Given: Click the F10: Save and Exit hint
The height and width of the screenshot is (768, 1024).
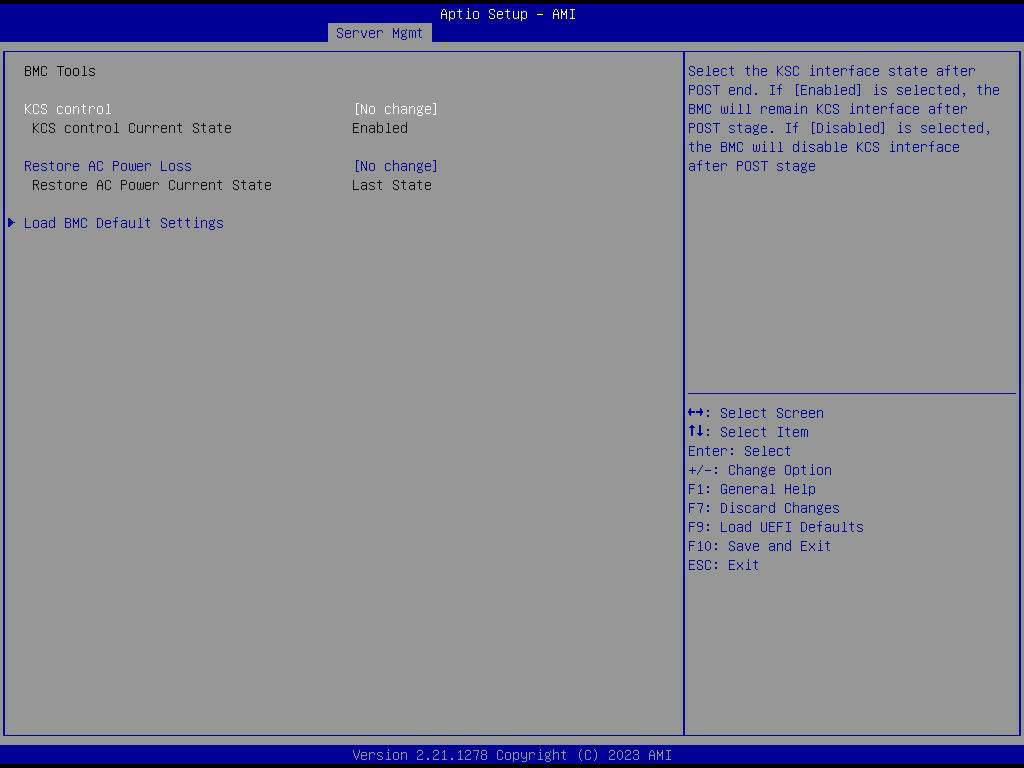Looking at the screenshot, I should point(759,546).
